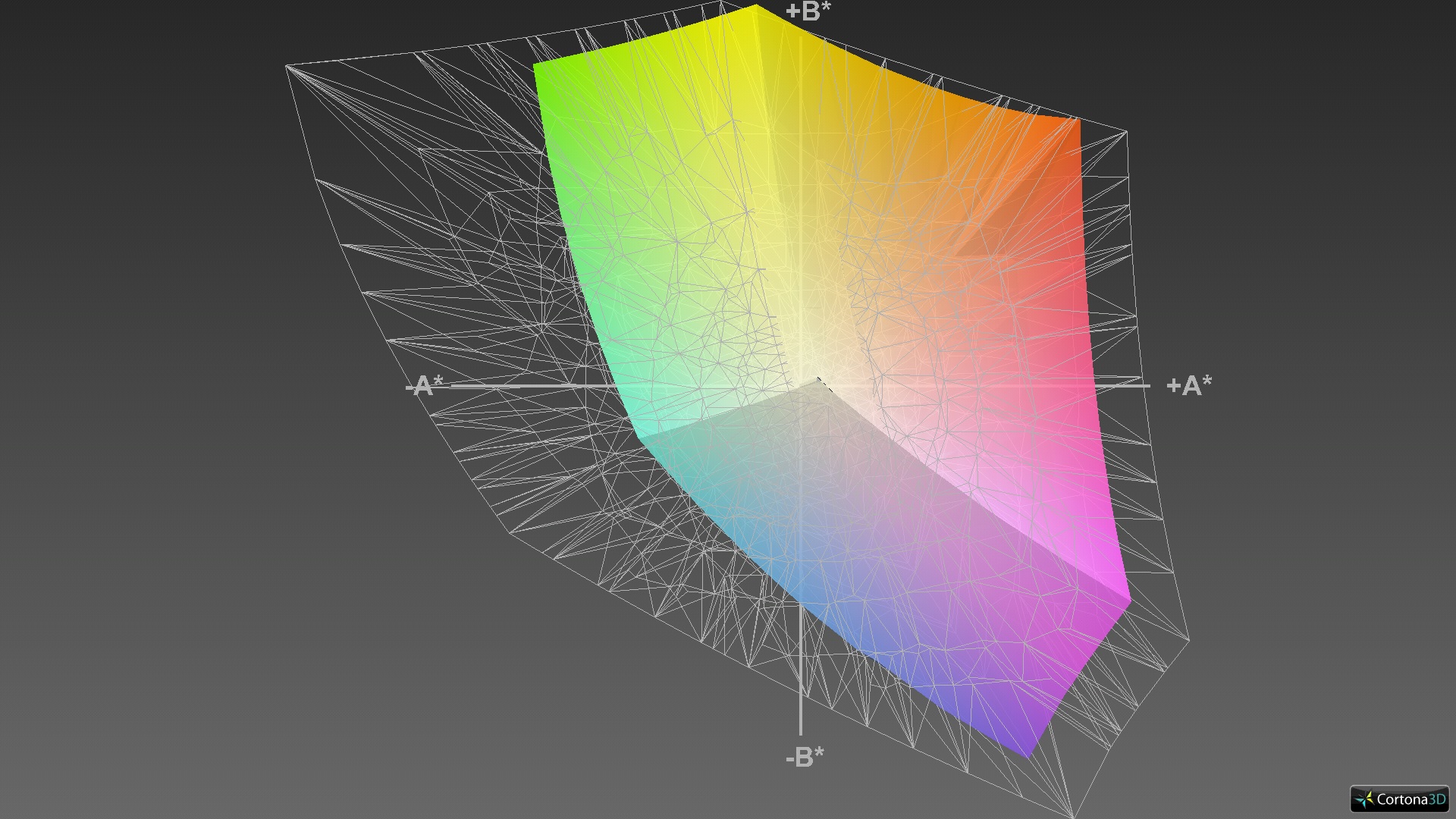Screen dimensions: 1456x819
Task: Click the wireframe's bottom-right outer tip
Action: [x=1074, y=814]
